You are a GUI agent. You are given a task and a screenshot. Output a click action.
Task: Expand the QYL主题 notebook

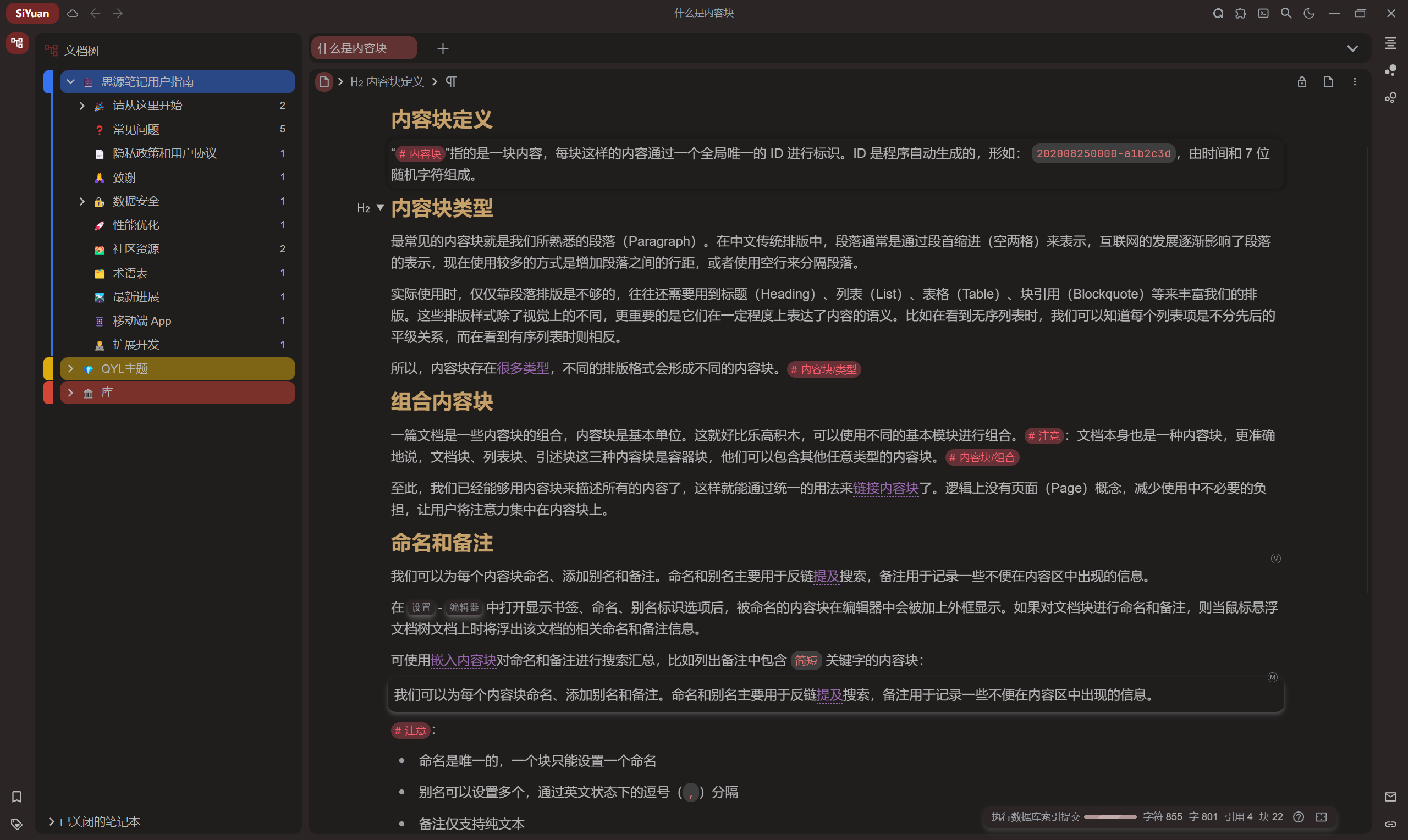pyautogui.click(x=70, y=368)
